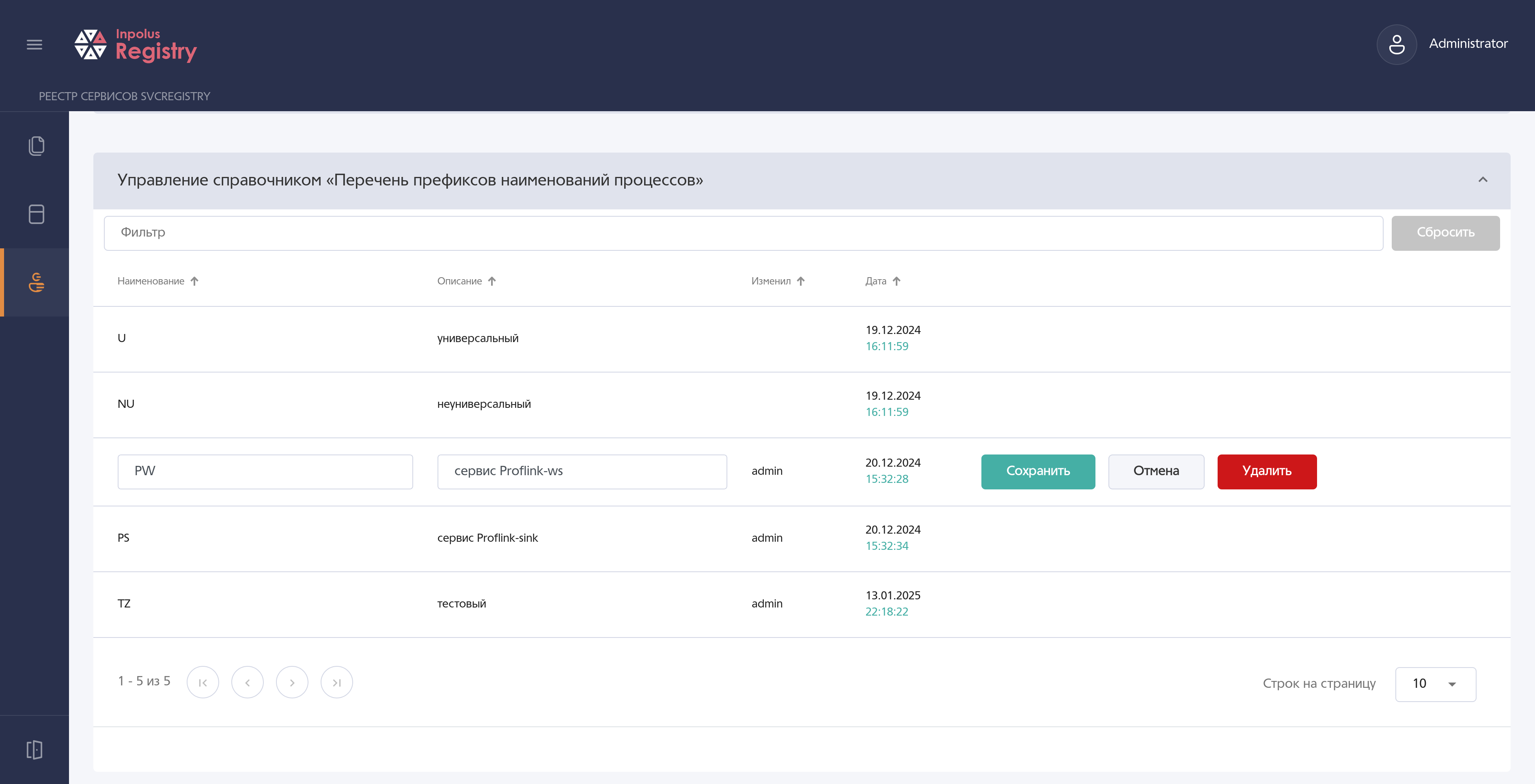Select the U row name
The width and height of the screenshot is (1535, 784).
pyautogui.click(x=122, y=338)
